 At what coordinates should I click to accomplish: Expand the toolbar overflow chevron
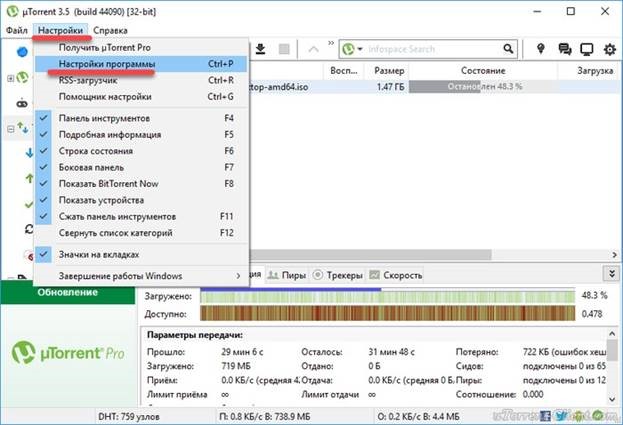tap(331, 43)
